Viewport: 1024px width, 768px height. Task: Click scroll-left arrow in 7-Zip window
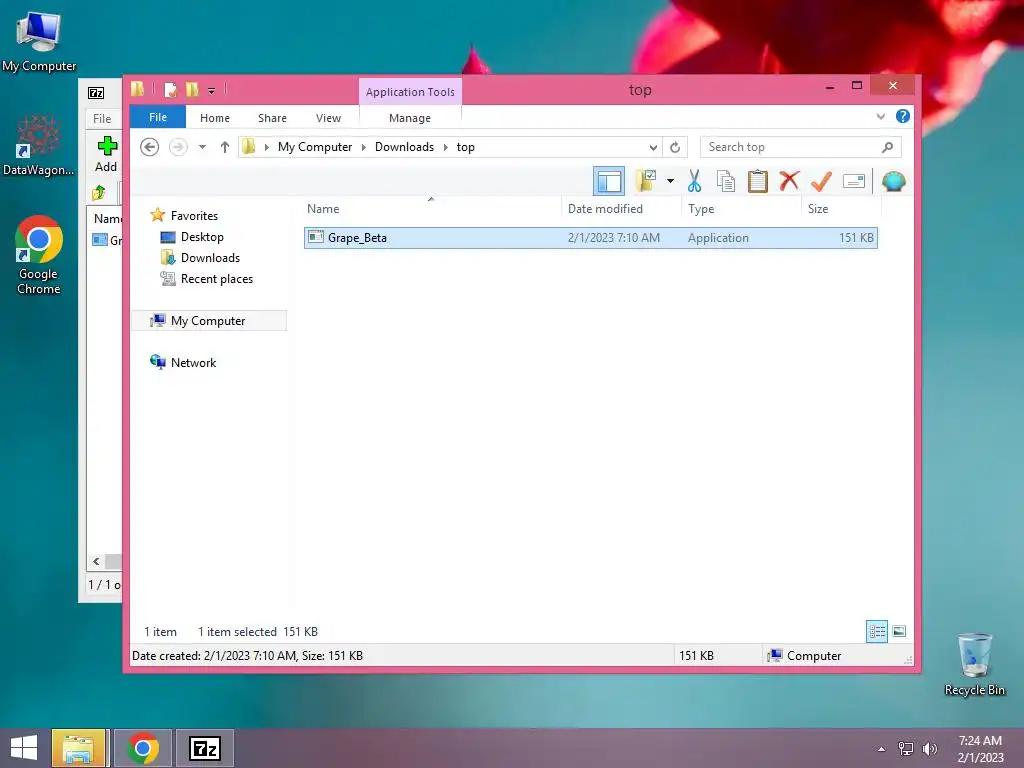tap(96, 561)
